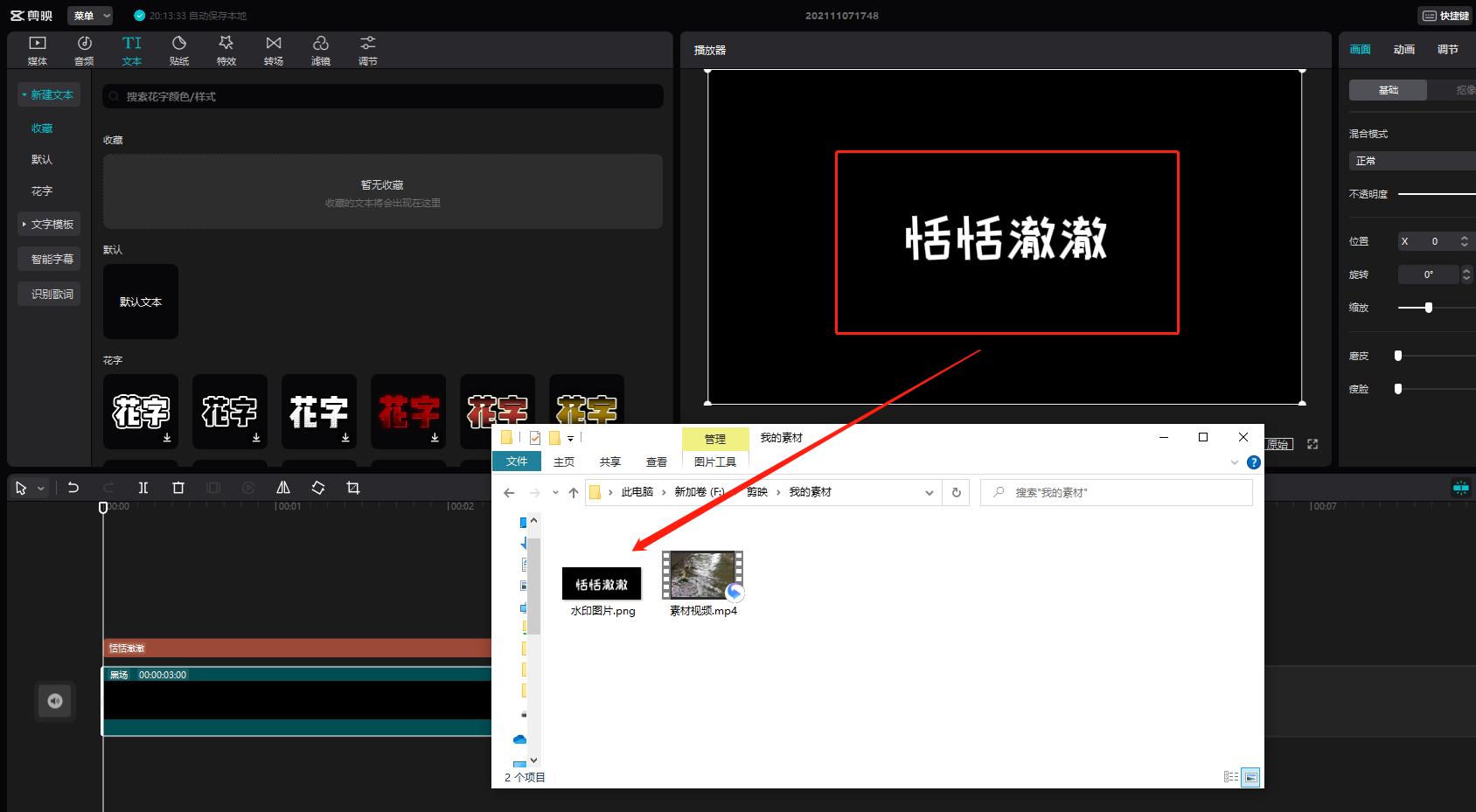This screenshot has height=812, width=1476.
Task: Click the 识别歌词 lyrics recognition button
Action: pos(49,293)
